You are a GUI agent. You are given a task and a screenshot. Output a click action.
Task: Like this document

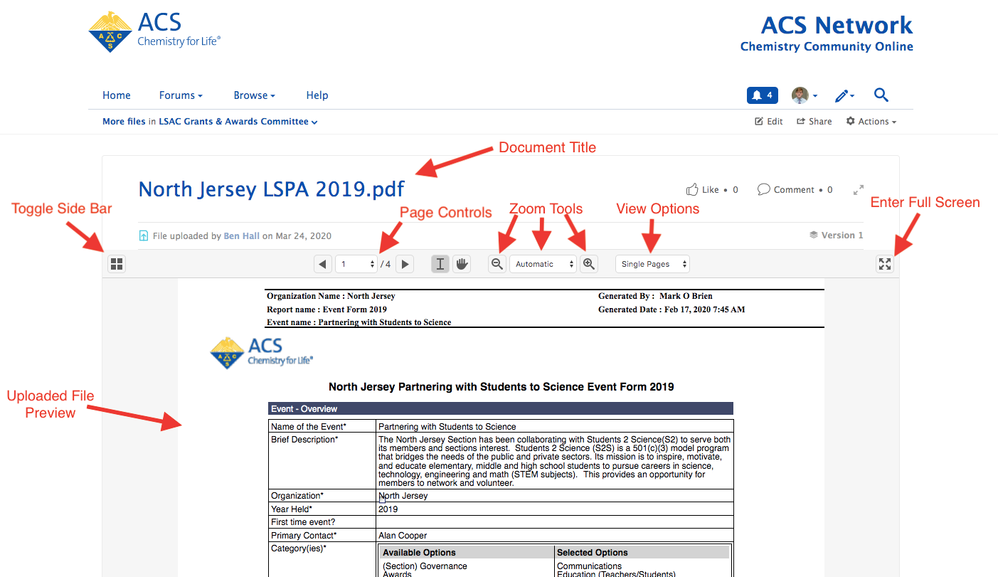click(703, 189)
